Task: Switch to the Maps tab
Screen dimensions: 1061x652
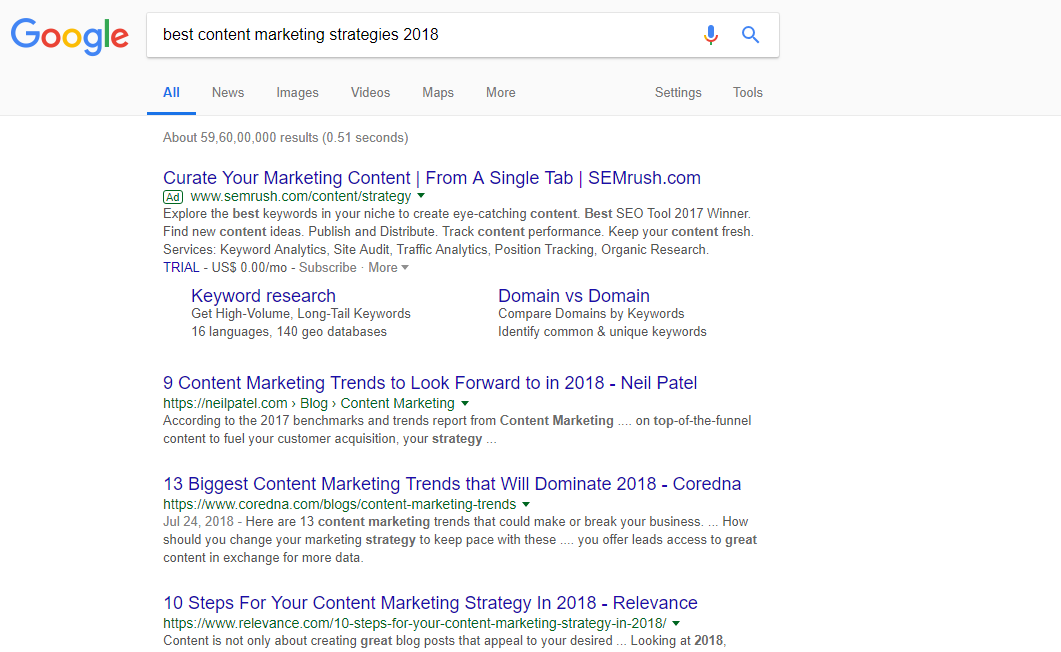Action: click(x=438, y=93)
